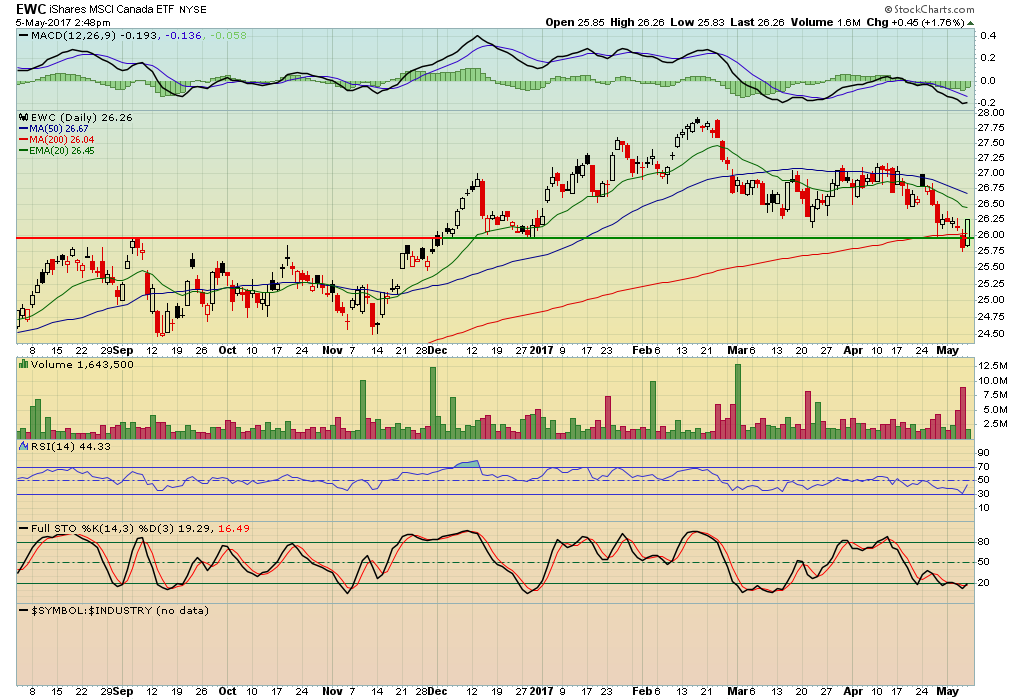Click the EWC ticker symbol in the header
The width and height of the screenshot is (1024, 700).
tap(31, 9)
